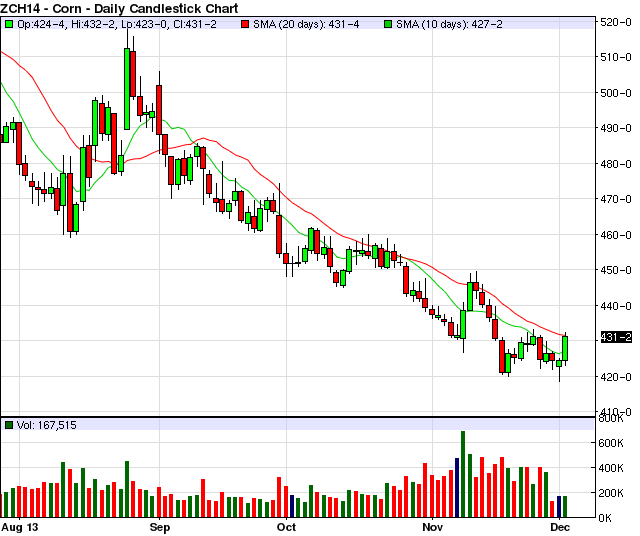640x536 pixels.
Task: Click the 510-0 price axis label
Action: pyautogui.click(x=616, y=57)
